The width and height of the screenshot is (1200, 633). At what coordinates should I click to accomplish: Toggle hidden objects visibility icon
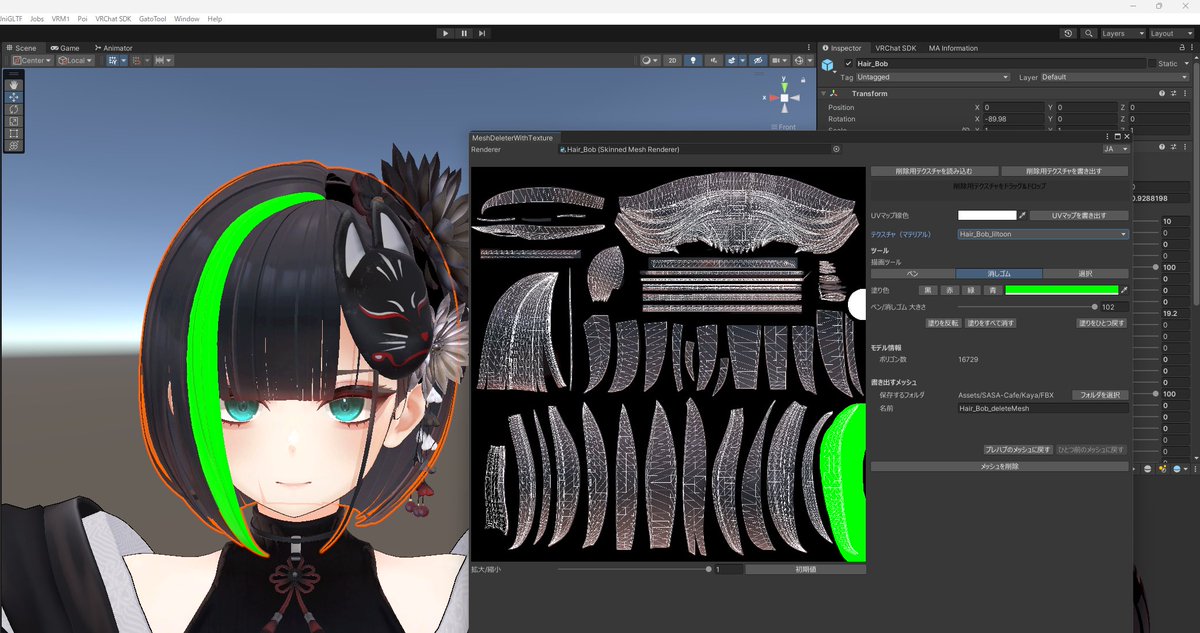[x=759, y=61]
